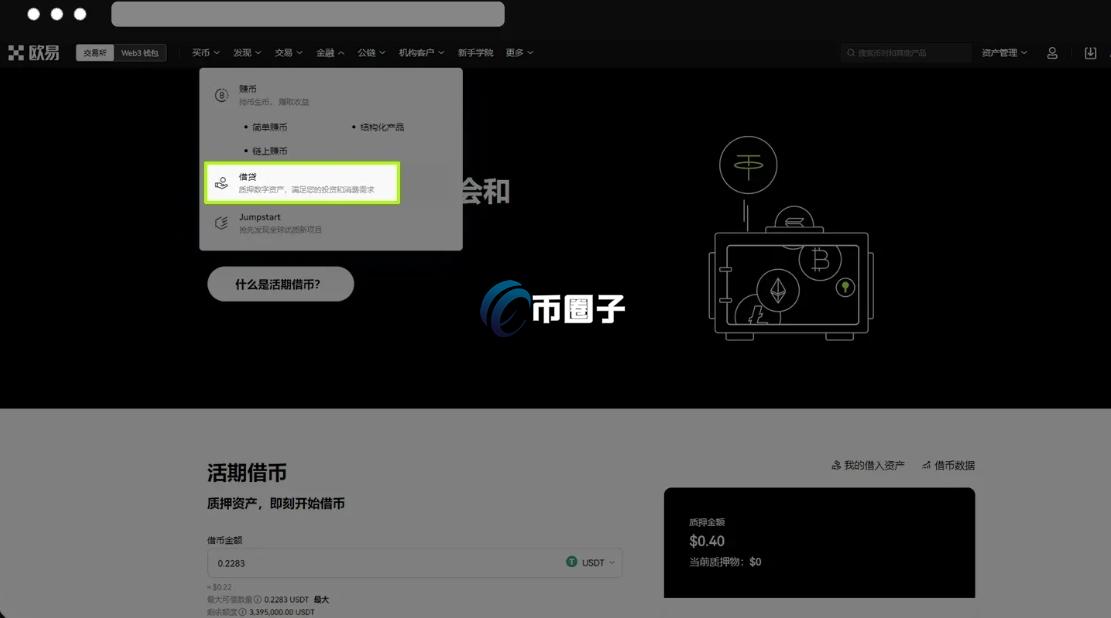1111x618 pixels.
Task: Expand the 更多 dropdown menu
Action: [518, 52]
